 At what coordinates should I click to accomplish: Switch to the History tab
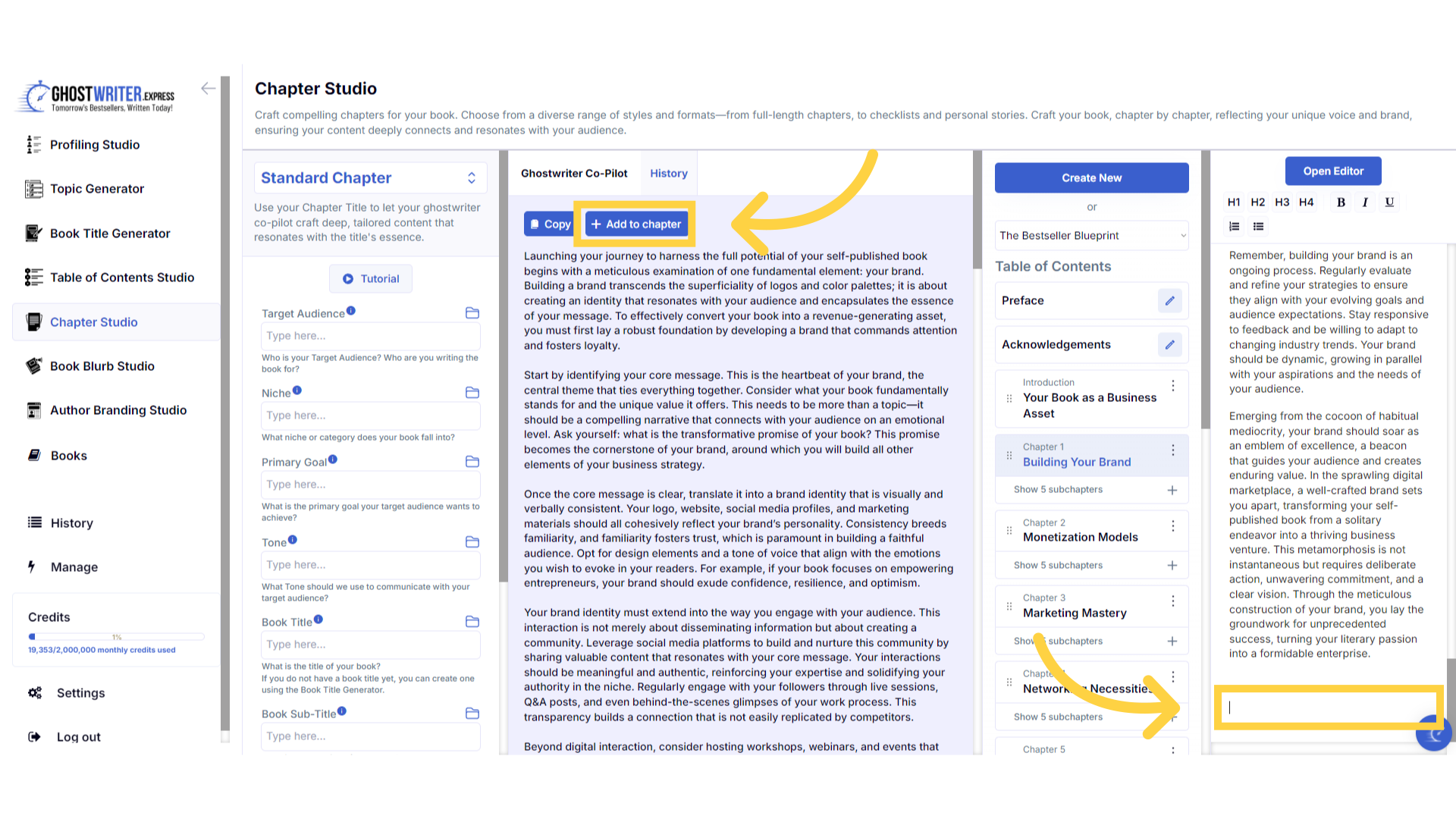click(x=668, y=174)
